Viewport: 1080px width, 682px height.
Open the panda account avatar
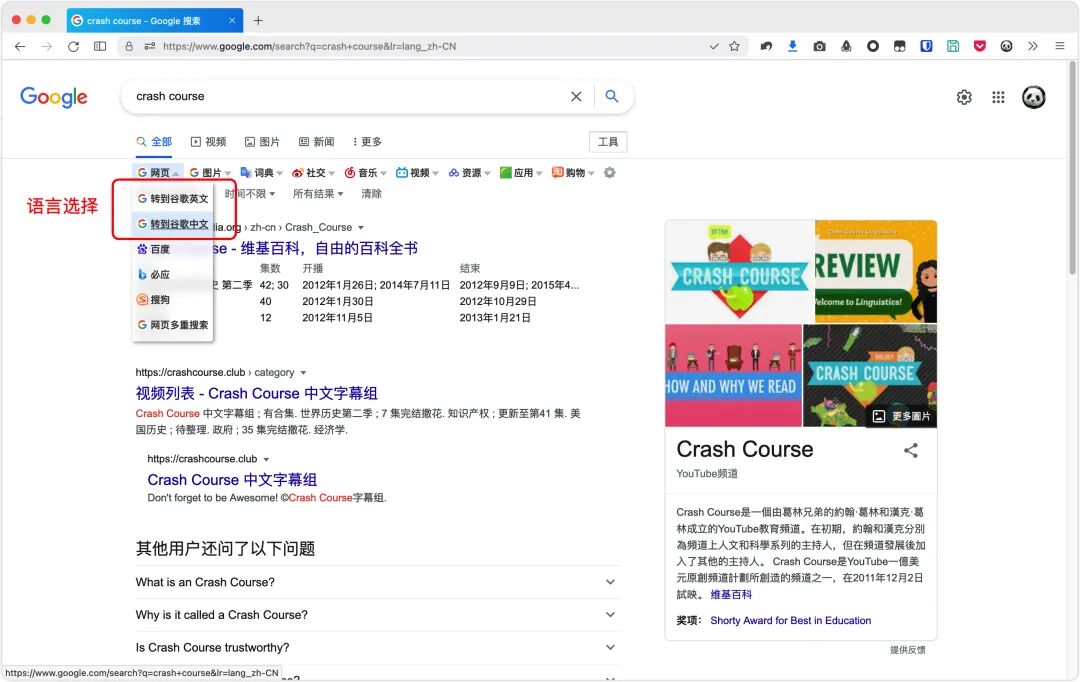click(1034, 97)
